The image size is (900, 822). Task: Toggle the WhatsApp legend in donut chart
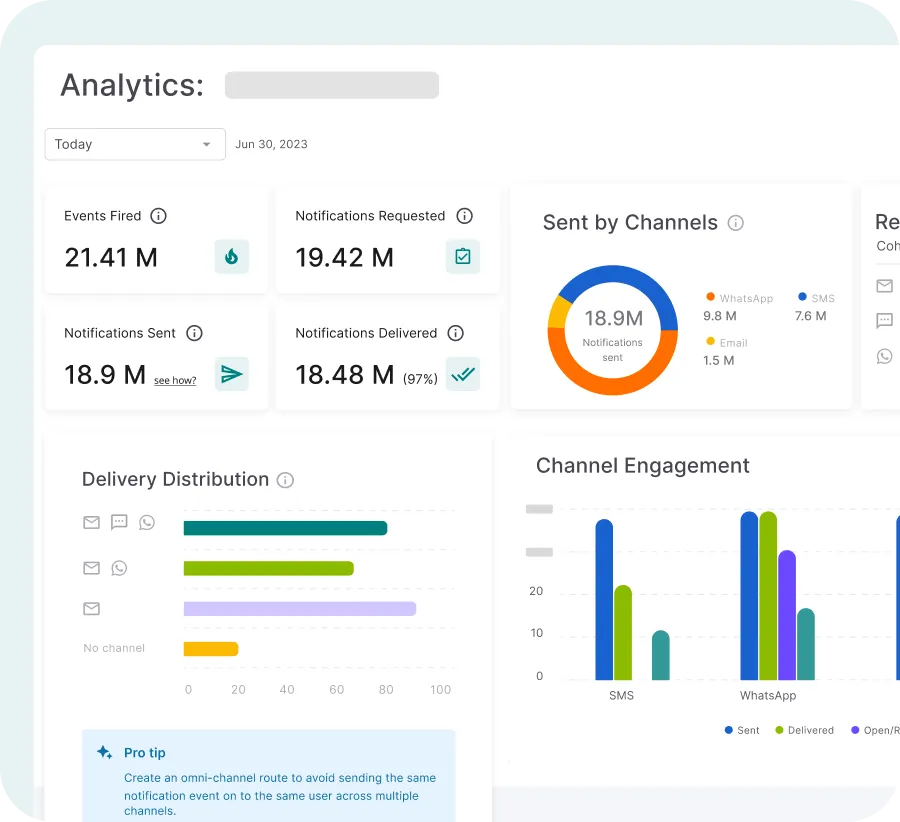click(x=740, y=298)
